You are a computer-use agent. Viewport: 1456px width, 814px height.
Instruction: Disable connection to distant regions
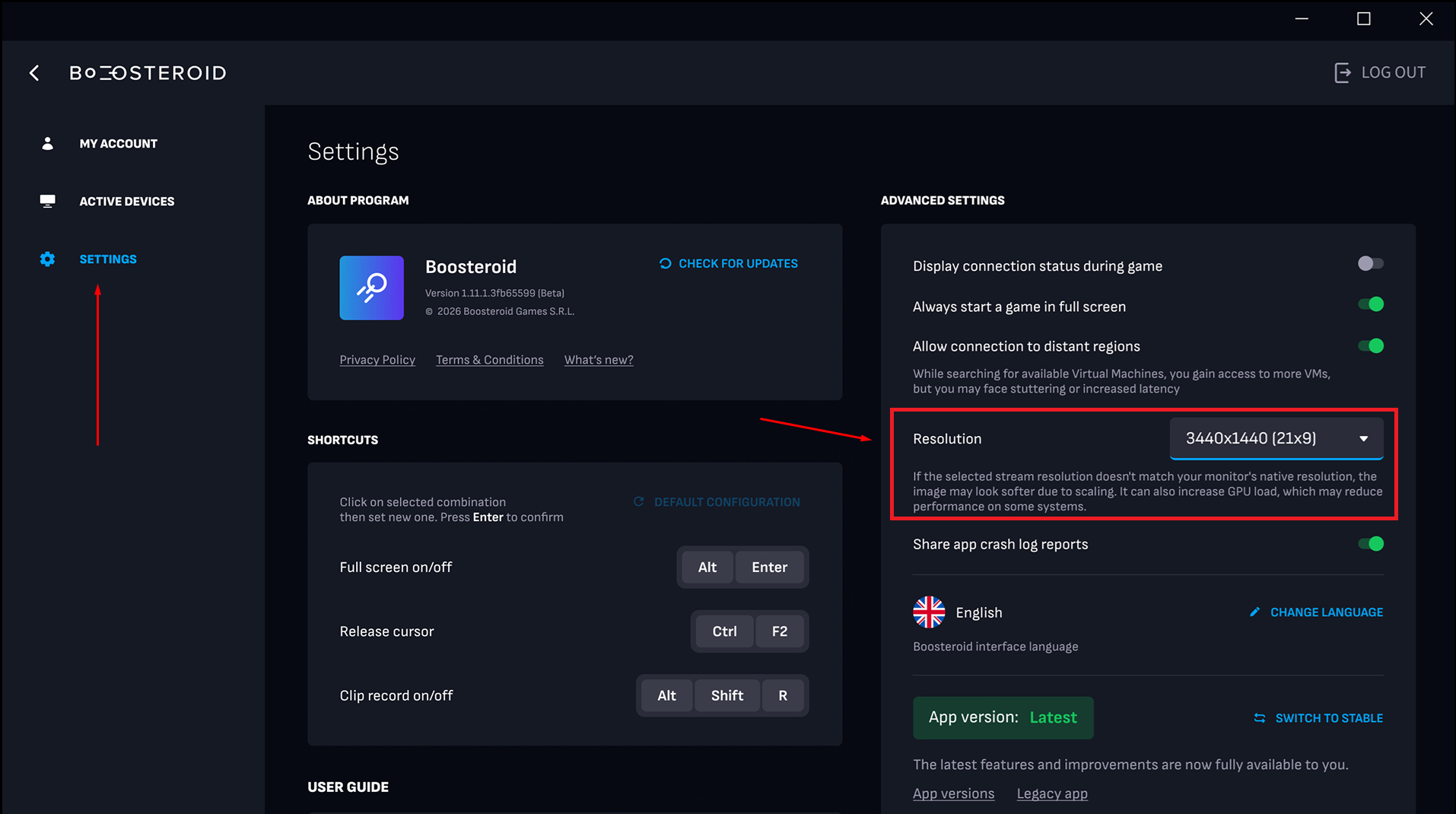(x=1371, y=346)
